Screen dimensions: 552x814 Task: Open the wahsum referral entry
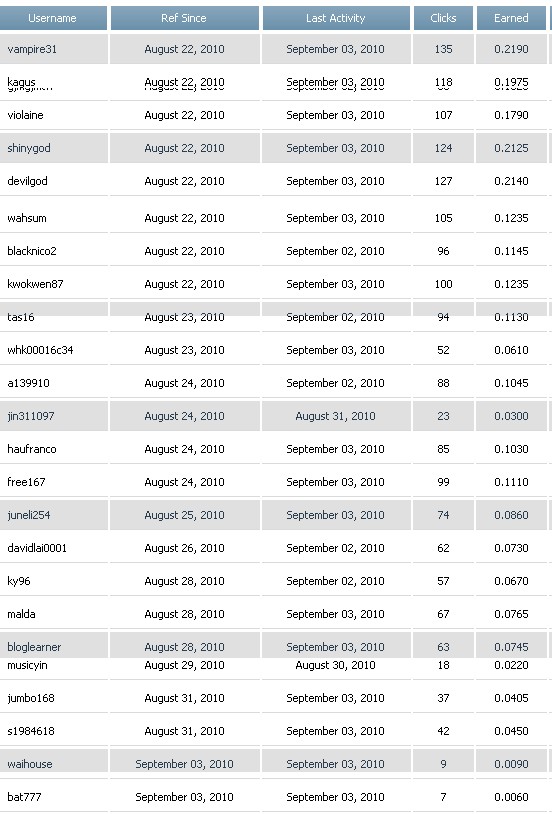tap(27, 218)
